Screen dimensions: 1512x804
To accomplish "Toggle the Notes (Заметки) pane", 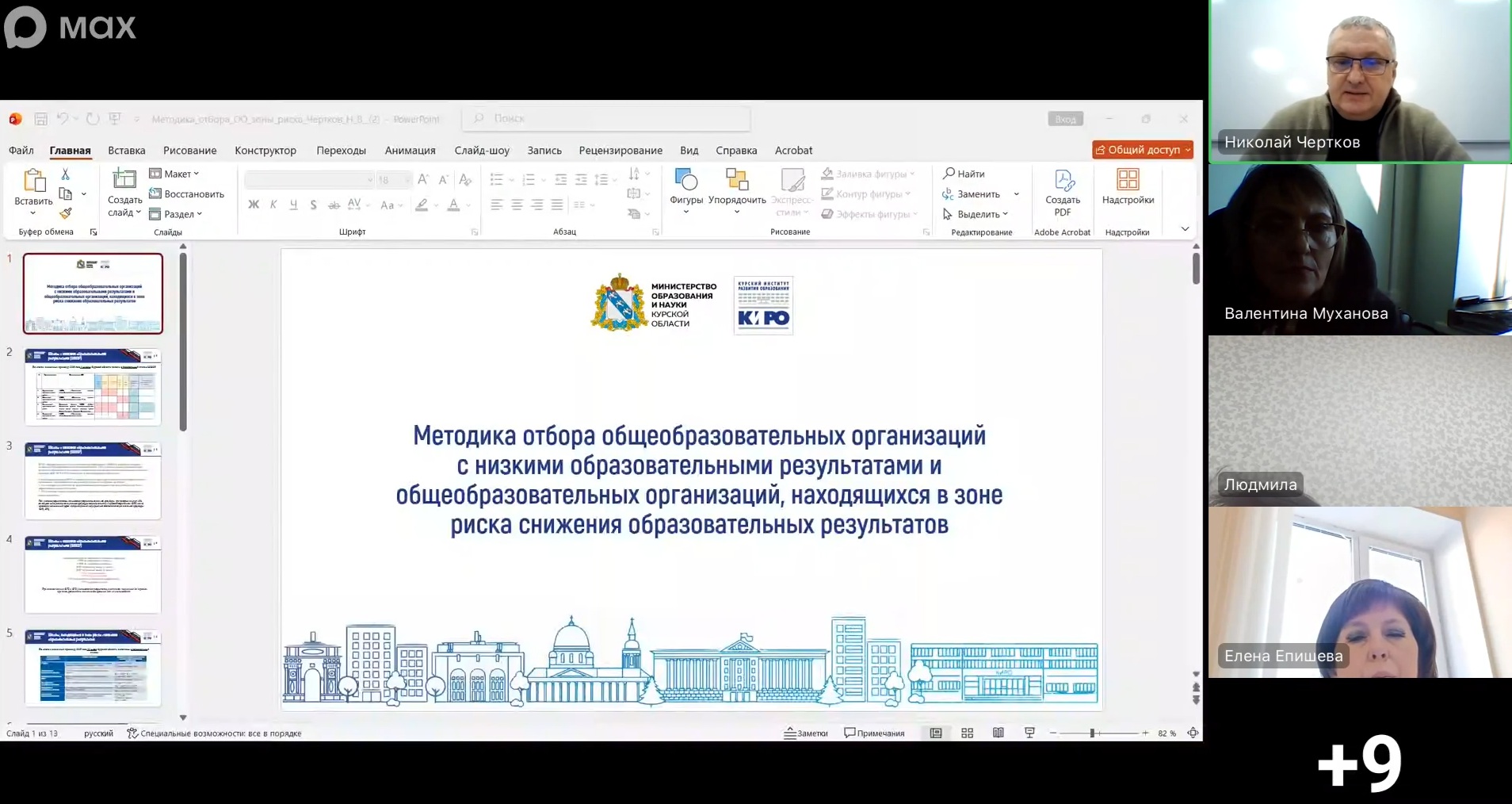I will pyautogui.click(x=806, y=733).
